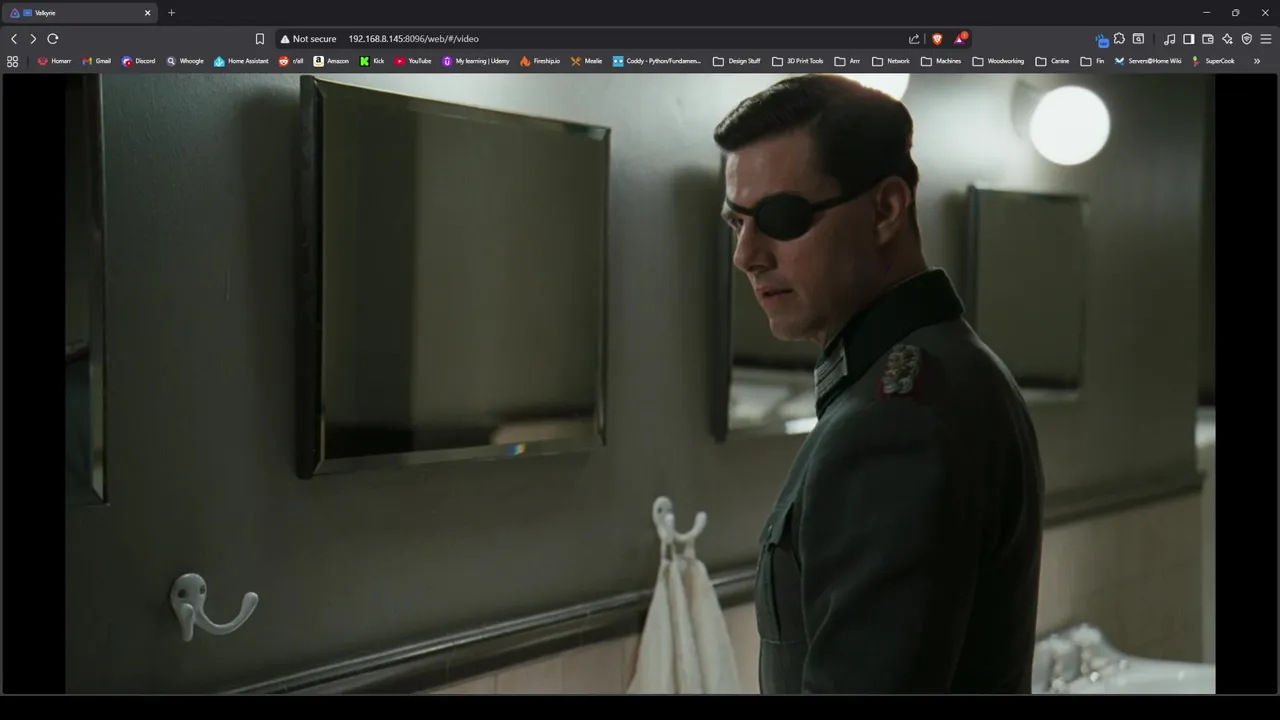Open the Kick bookmark
This screenshot has width=1280, height=720.
tap(372, 61)
